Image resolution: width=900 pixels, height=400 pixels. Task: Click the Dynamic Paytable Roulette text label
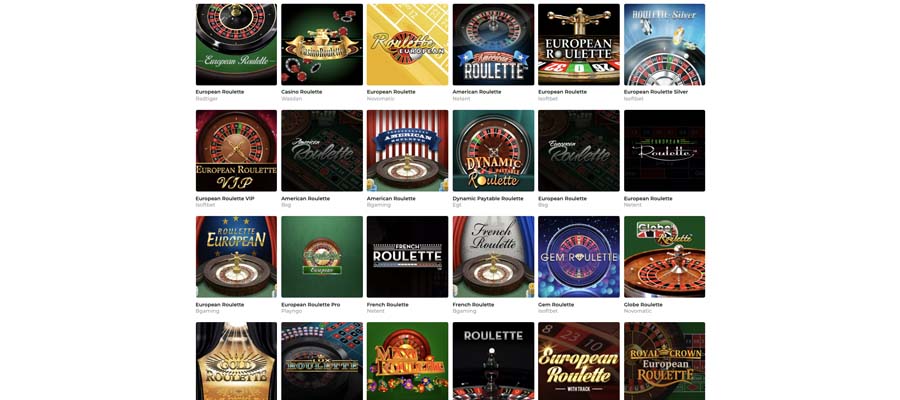point(488,199)
